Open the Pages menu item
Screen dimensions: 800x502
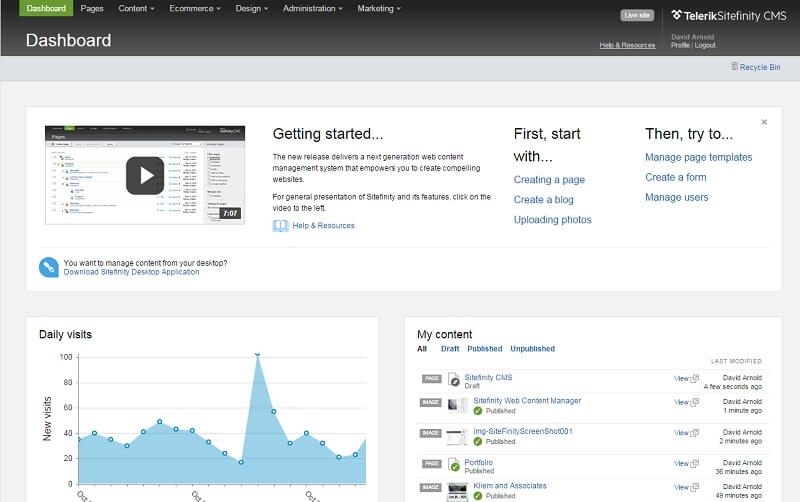point(92,8)
